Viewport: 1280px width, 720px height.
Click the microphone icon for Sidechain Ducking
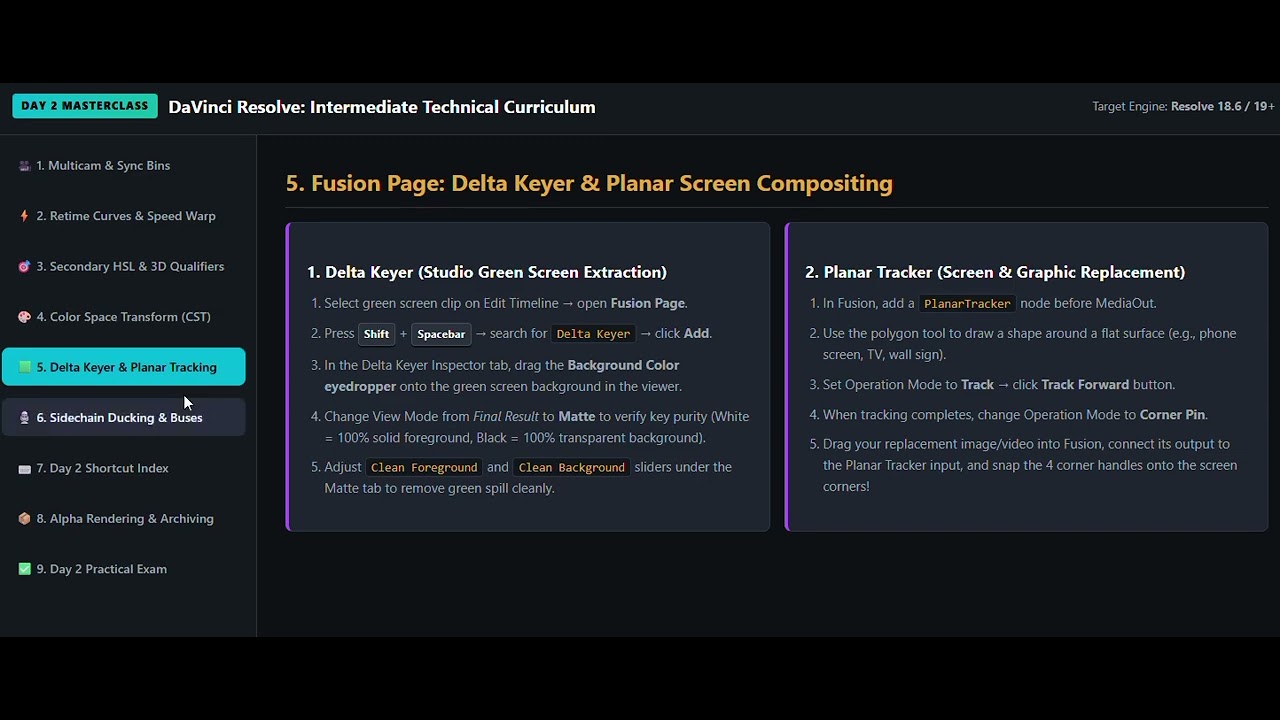(x=25, y=418)
